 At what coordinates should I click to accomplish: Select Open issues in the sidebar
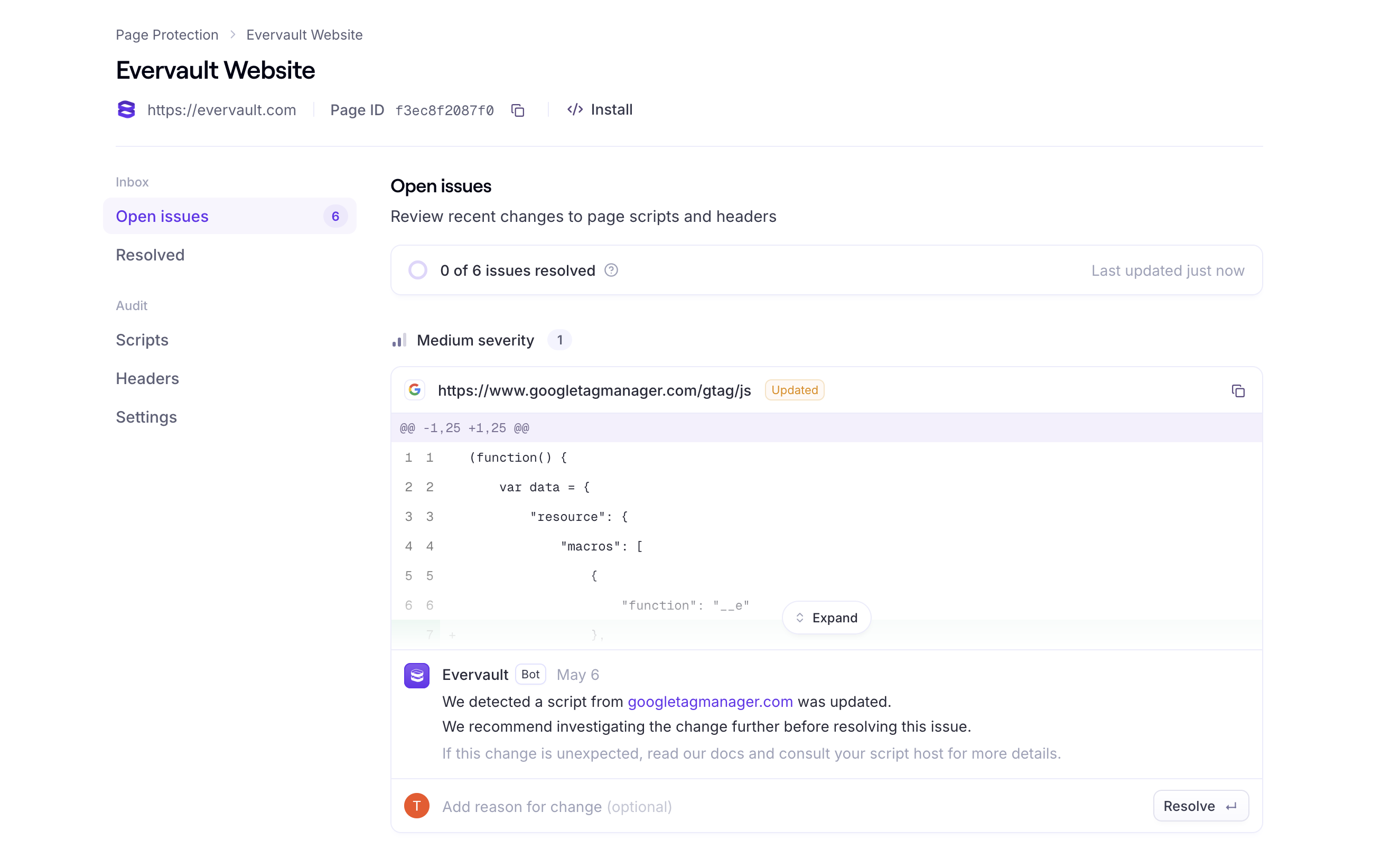[x=163, y=217]
